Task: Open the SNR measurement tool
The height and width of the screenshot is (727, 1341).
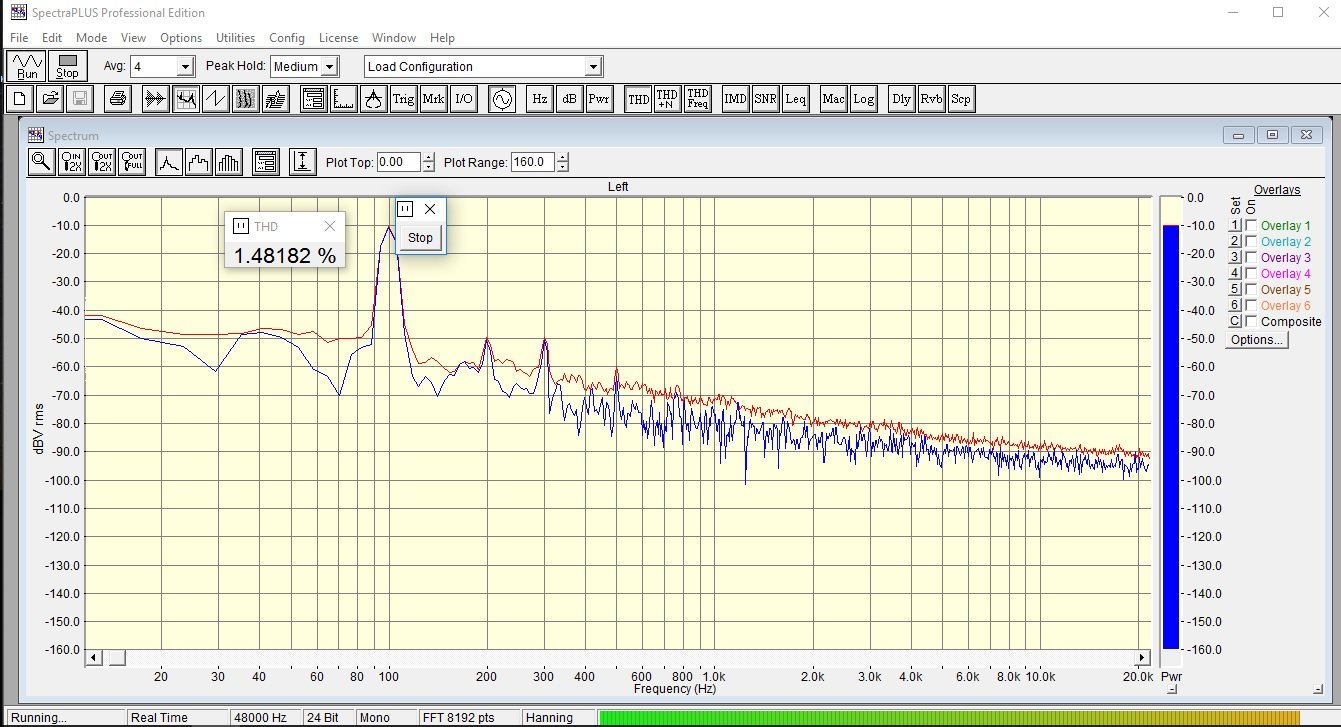Action: [765, 99]
